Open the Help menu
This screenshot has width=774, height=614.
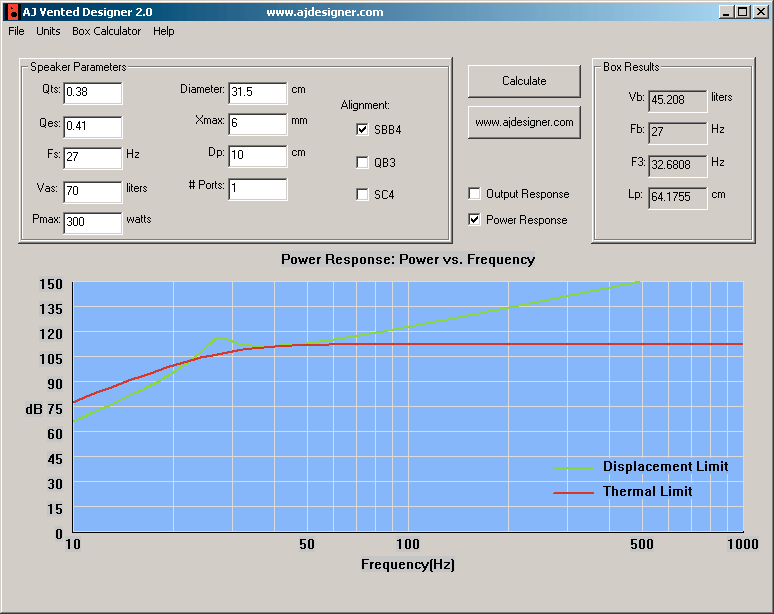(163, 31)
